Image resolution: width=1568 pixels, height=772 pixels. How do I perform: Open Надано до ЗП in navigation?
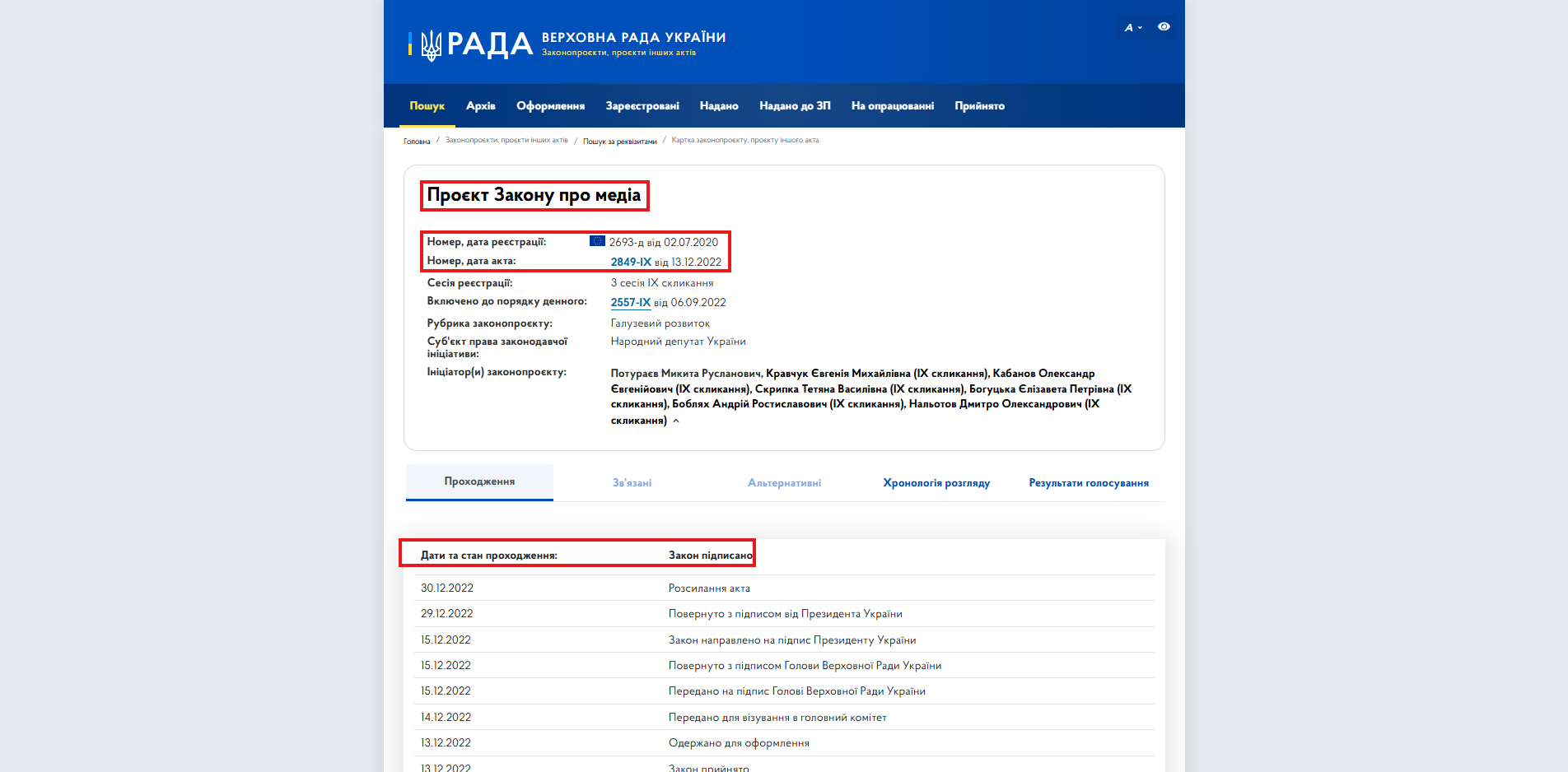(795, 106)
